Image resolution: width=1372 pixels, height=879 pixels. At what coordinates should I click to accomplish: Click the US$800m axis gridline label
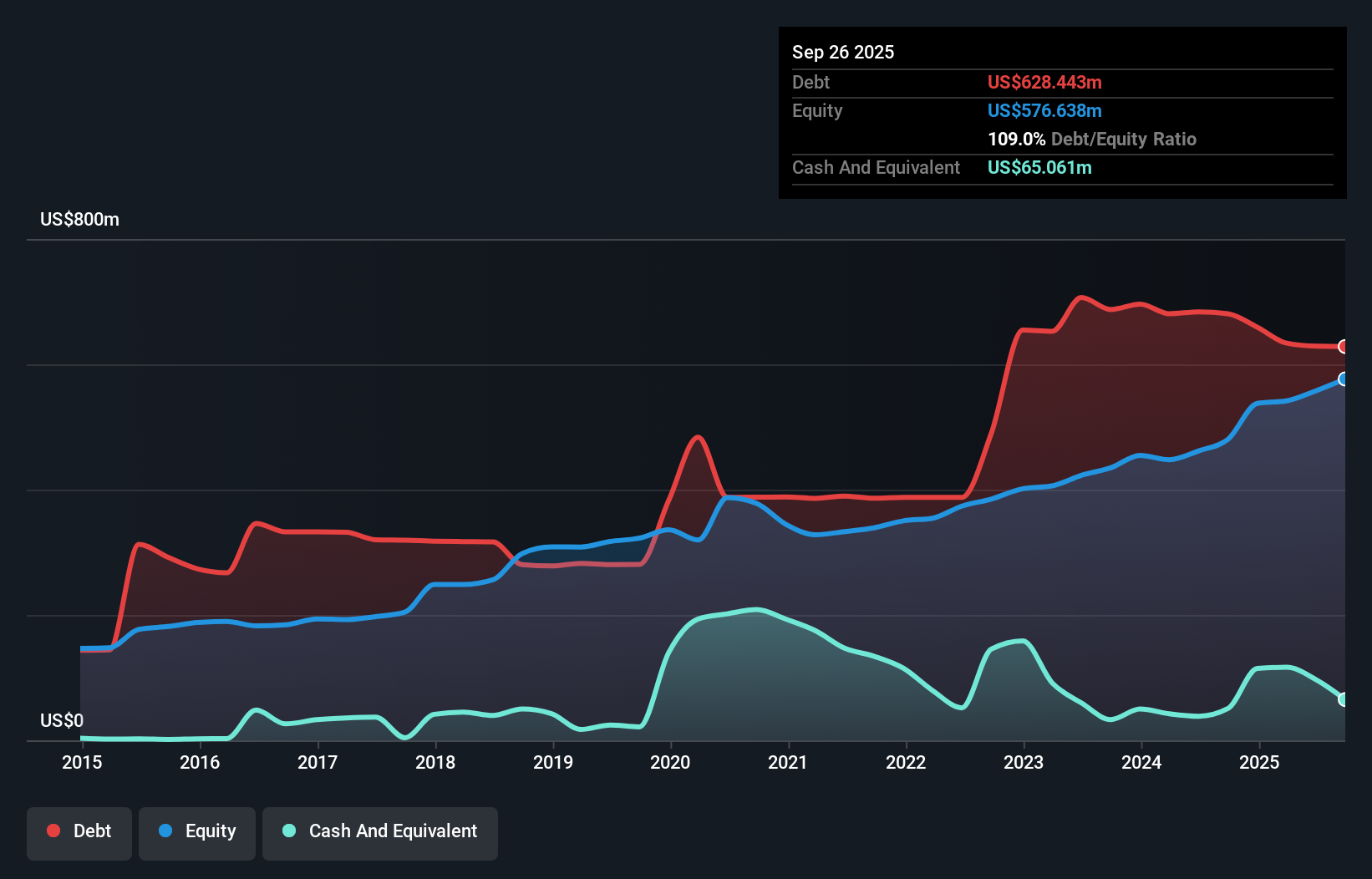[x=80, y=219]
